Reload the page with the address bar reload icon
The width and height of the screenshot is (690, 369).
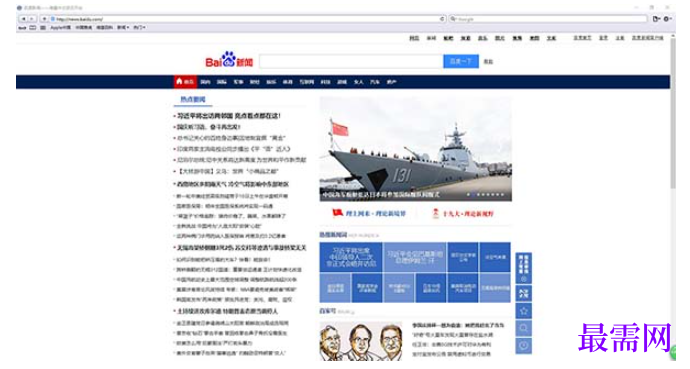tap(442, 19)
